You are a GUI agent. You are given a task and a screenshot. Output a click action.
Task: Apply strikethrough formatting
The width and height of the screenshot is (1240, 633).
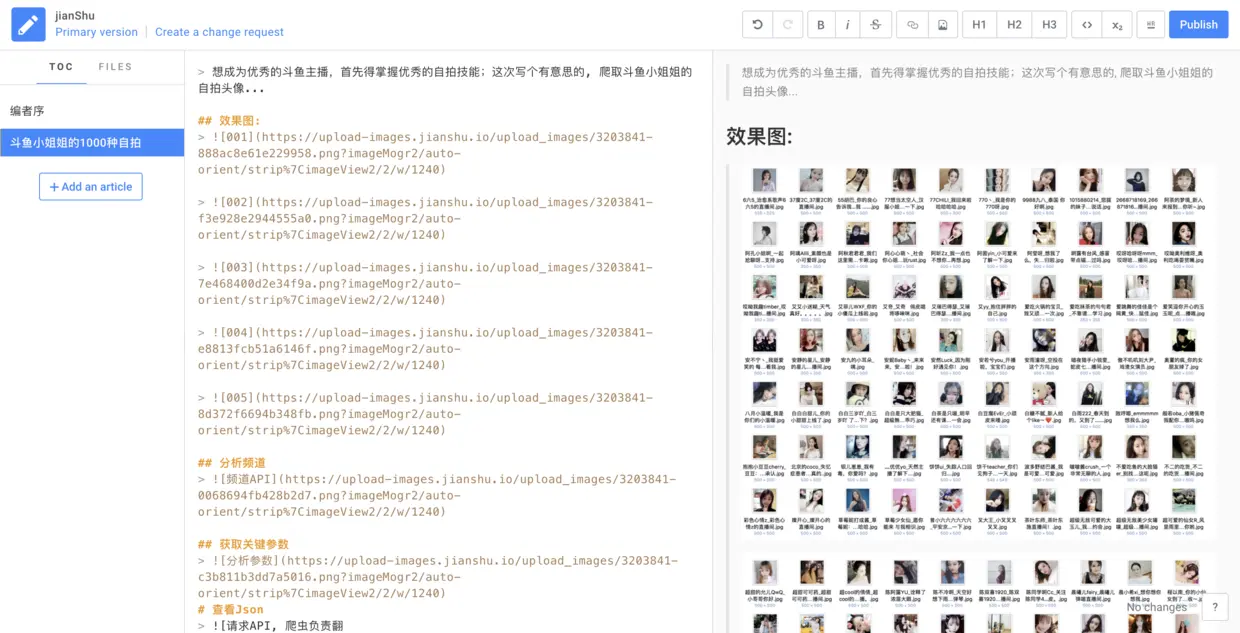point(876,25)
